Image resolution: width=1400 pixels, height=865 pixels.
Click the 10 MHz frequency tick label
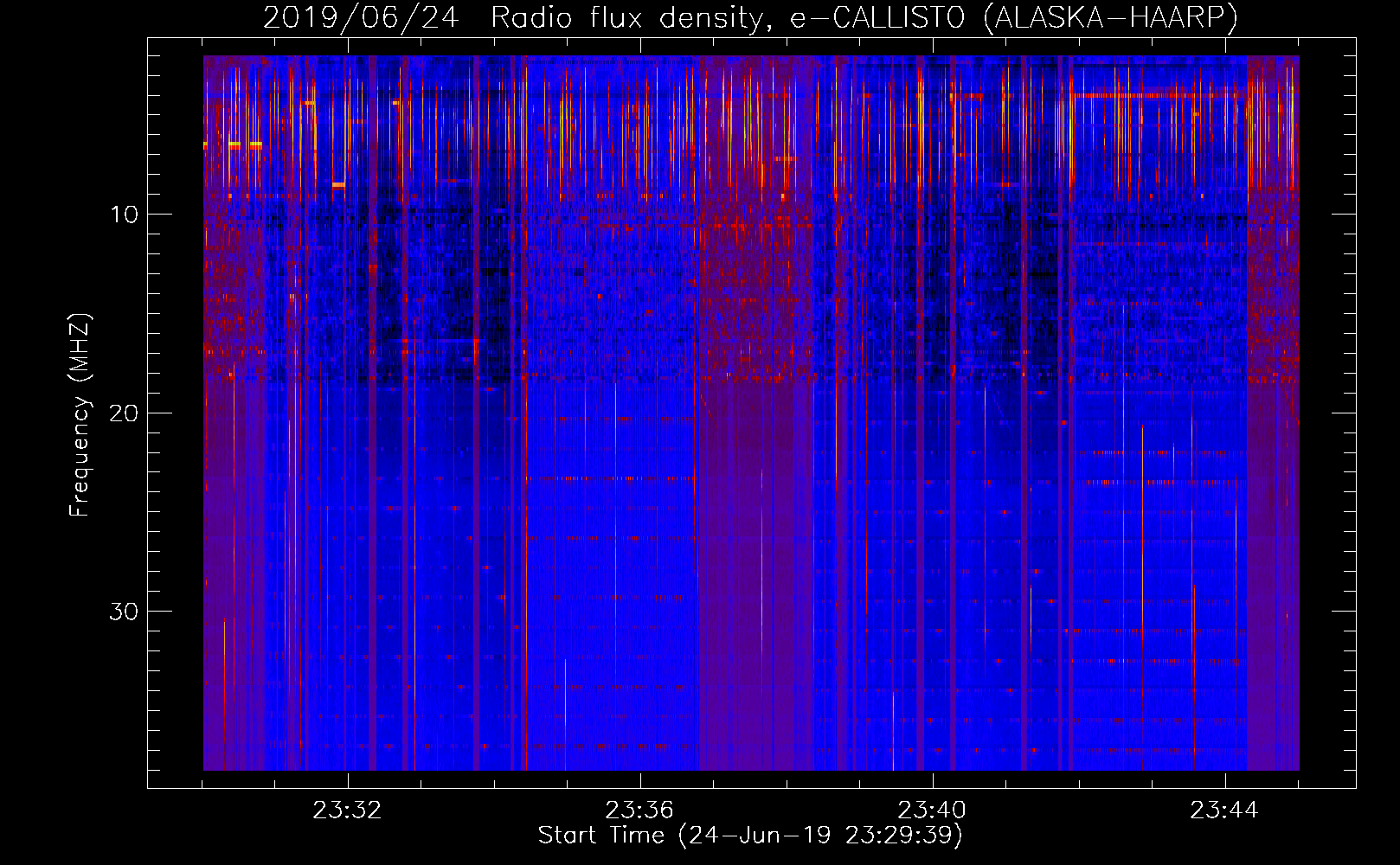coord(125,215)
